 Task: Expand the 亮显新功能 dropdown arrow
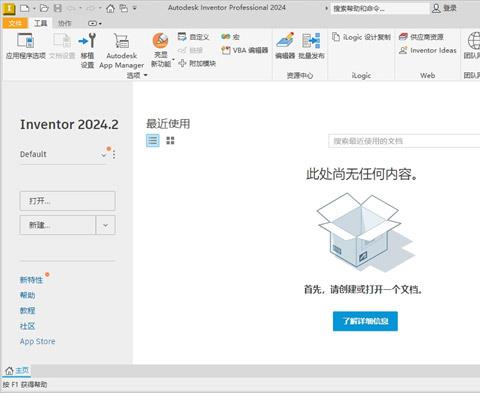point(173,59)
